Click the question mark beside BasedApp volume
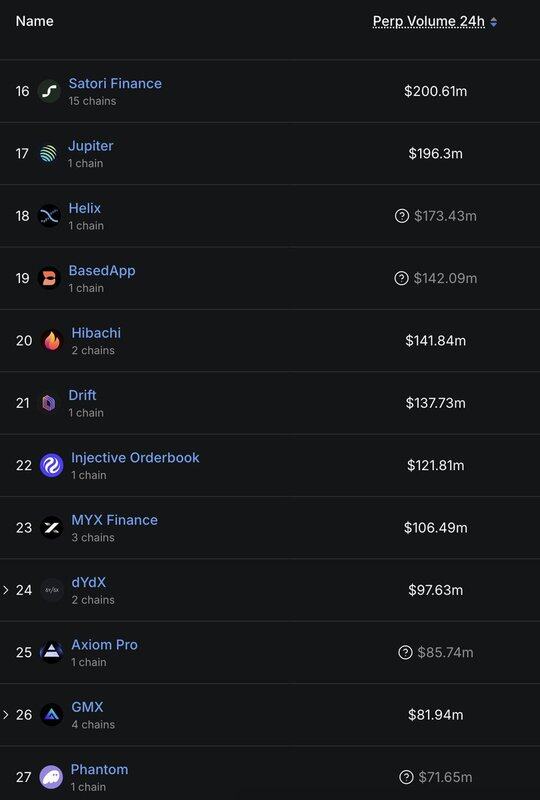 [401, 278]
